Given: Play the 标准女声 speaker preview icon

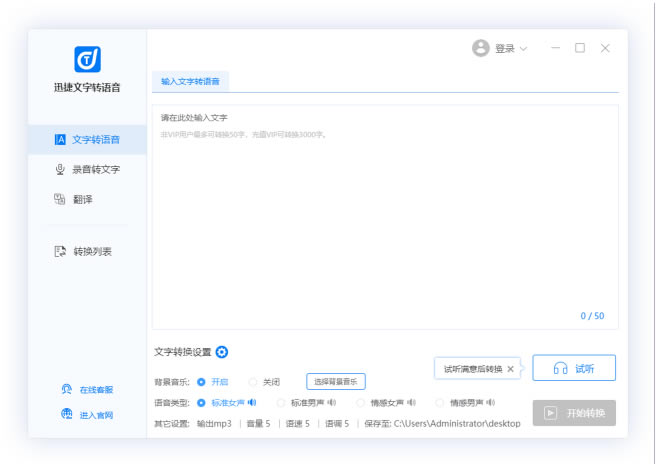Looking at the screenshot, I should 253,403.
